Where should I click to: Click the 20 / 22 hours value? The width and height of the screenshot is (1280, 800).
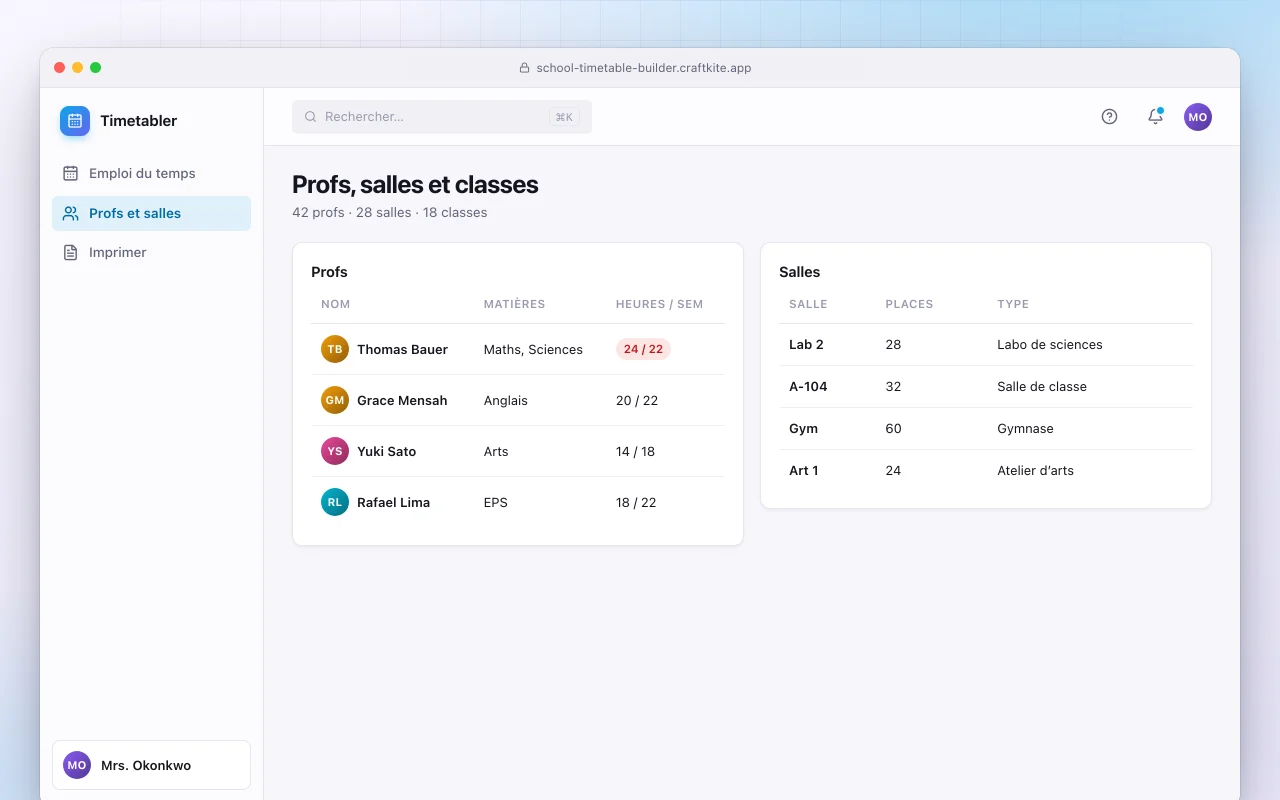pos(637,400)
